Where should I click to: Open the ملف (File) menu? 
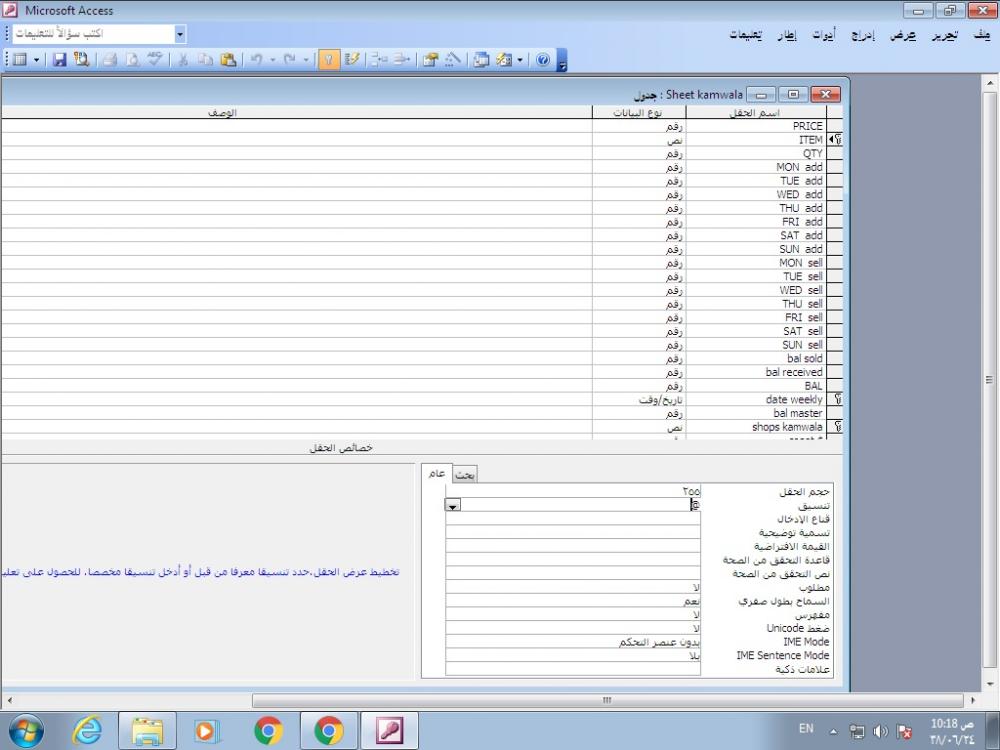coord(982,34)
